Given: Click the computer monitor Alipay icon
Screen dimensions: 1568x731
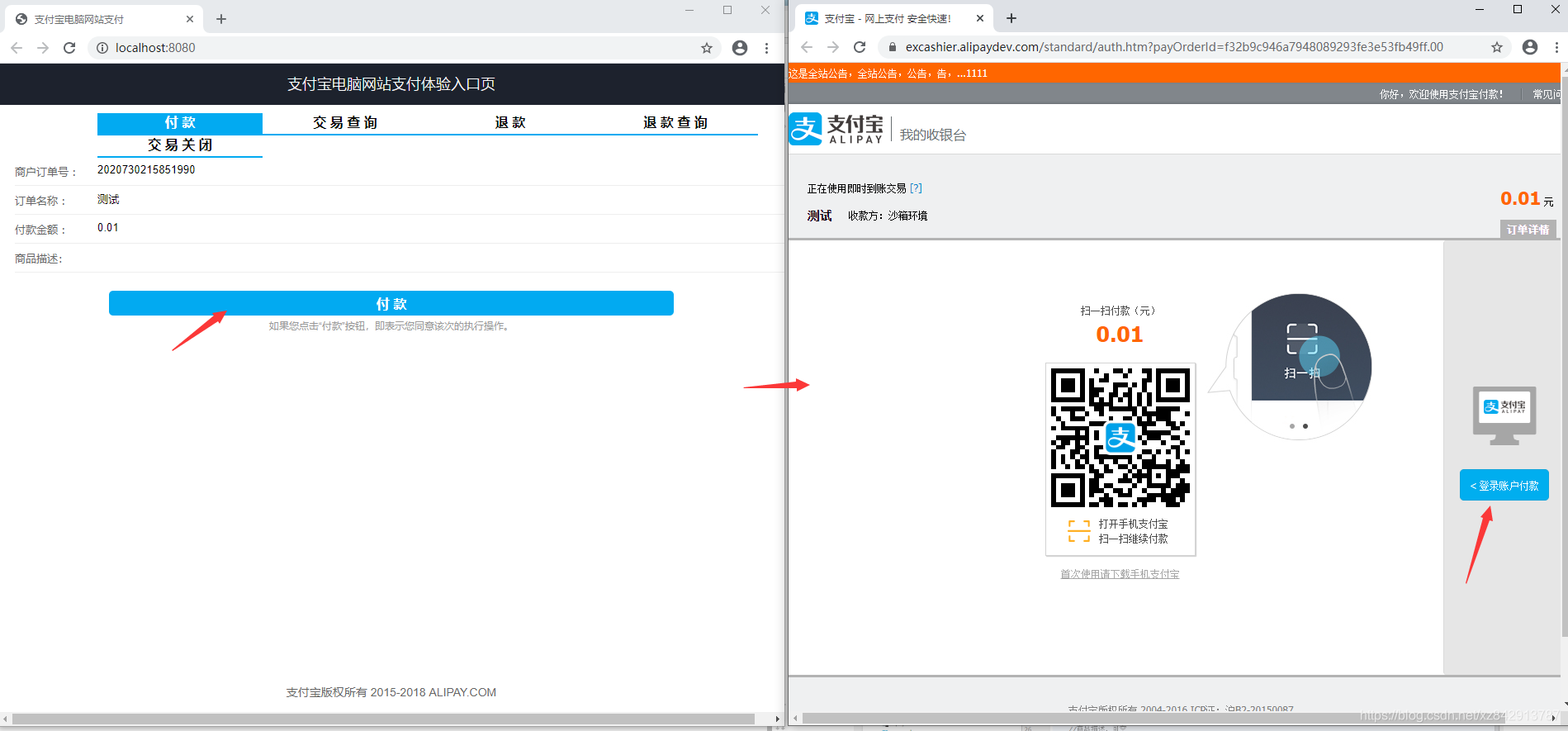Looking at the screenshot, I should click(x=1504, y=415).
